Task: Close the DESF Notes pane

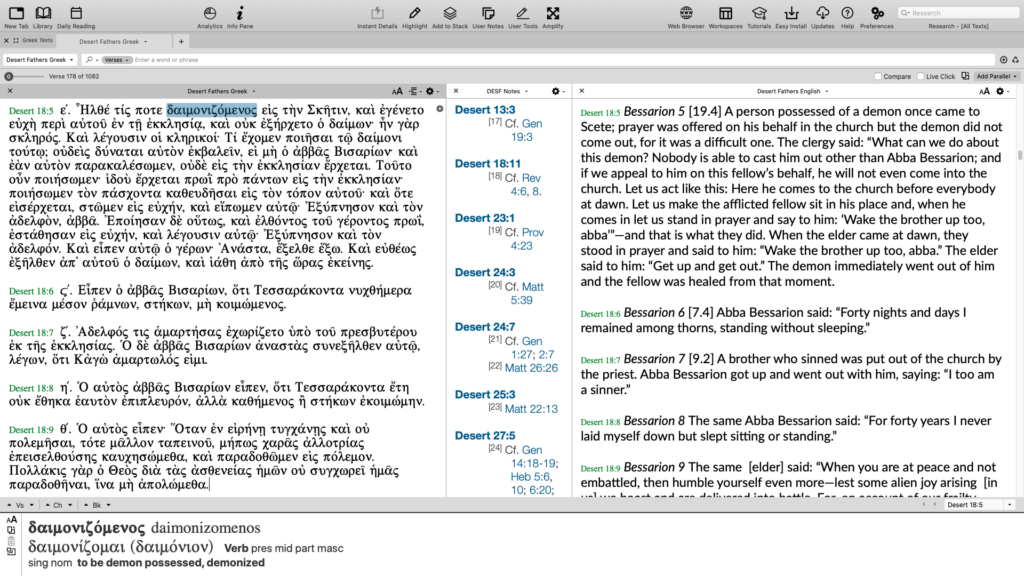Action: 456,91
